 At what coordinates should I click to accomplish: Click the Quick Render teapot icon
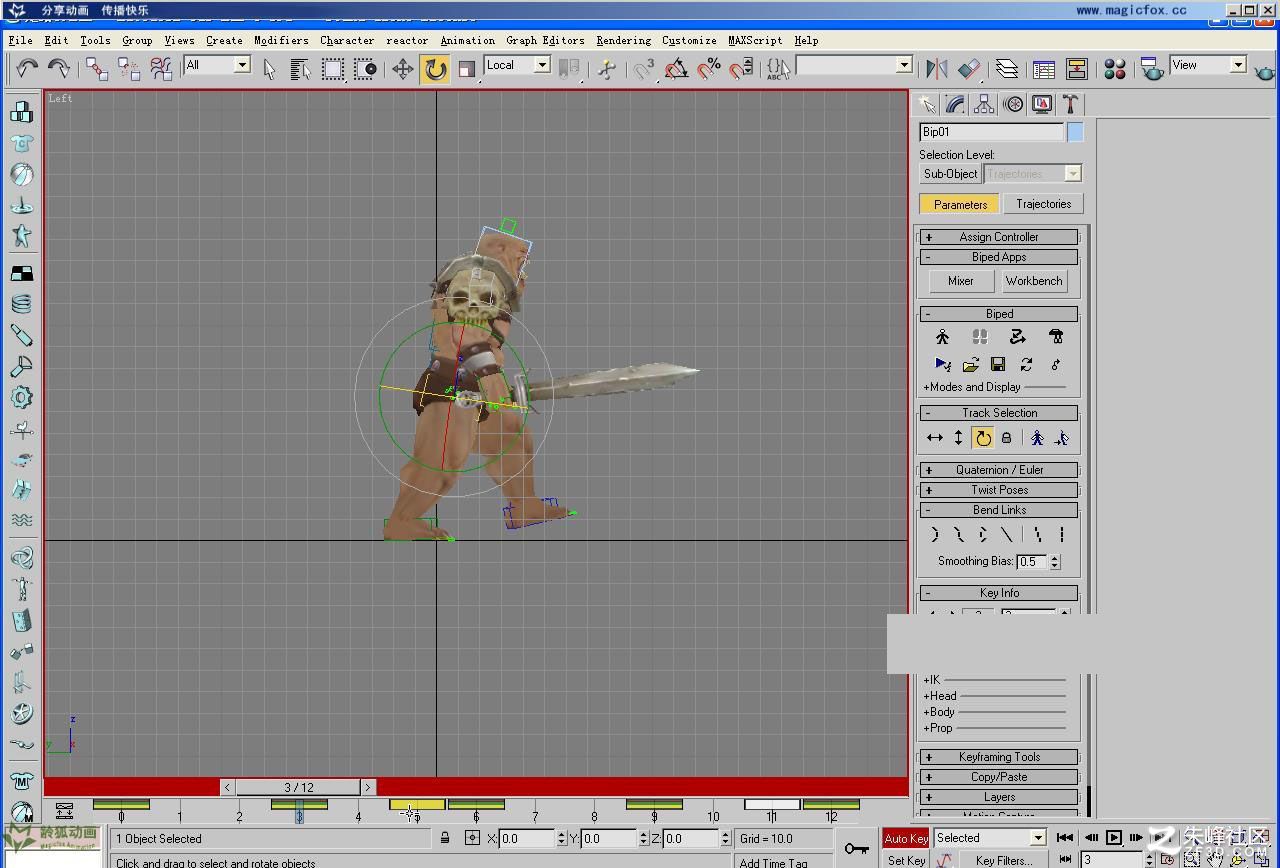coord(1264,70)
